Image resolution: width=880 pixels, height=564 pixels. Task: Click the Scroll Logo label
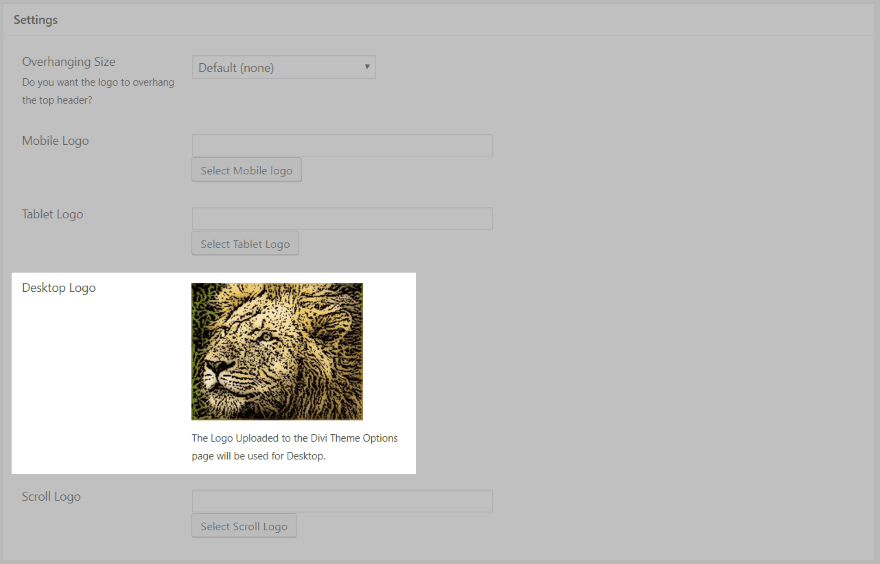[x=52, y=497]
